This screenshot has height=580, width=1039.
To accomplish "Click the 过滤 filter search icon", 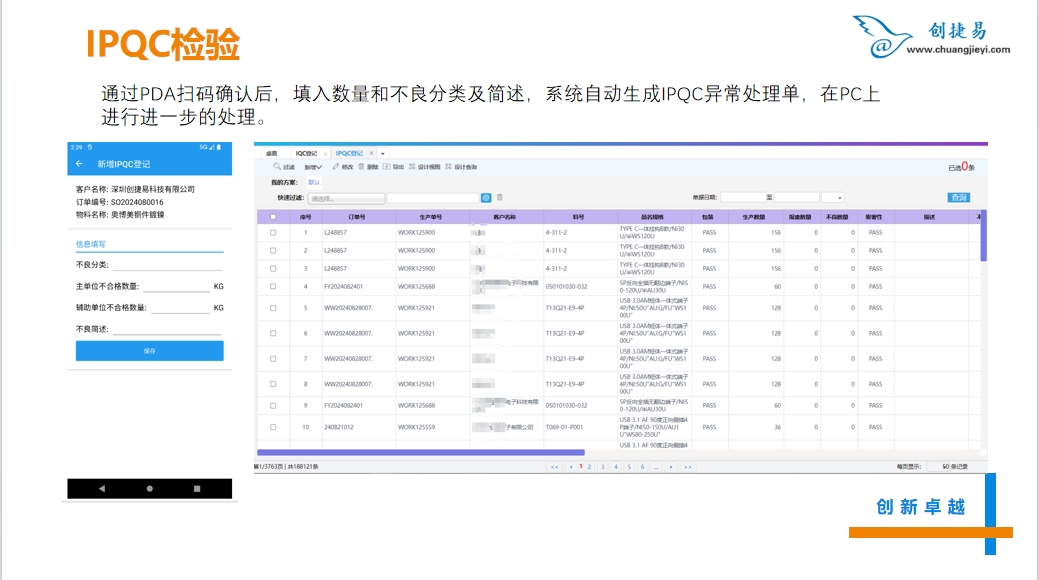I will click(x=282, y=167).
